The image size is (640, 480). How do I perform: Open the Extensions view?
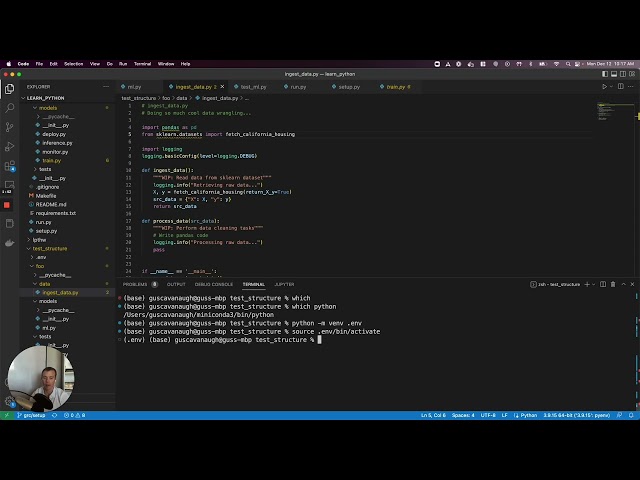click(x=9, y=166)
